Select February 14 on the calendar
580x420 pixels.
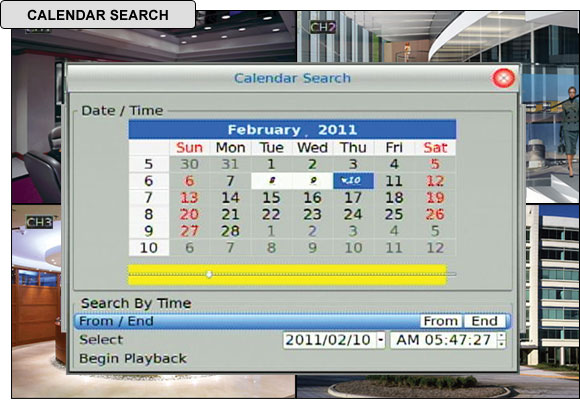[x=230, y=198]
